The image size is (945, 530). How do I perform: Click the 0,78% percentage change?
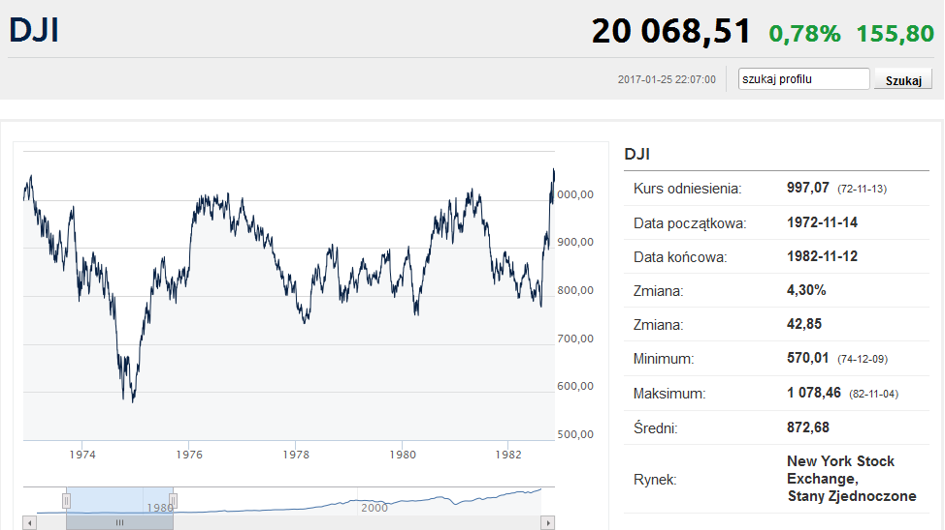click(805, 34)
